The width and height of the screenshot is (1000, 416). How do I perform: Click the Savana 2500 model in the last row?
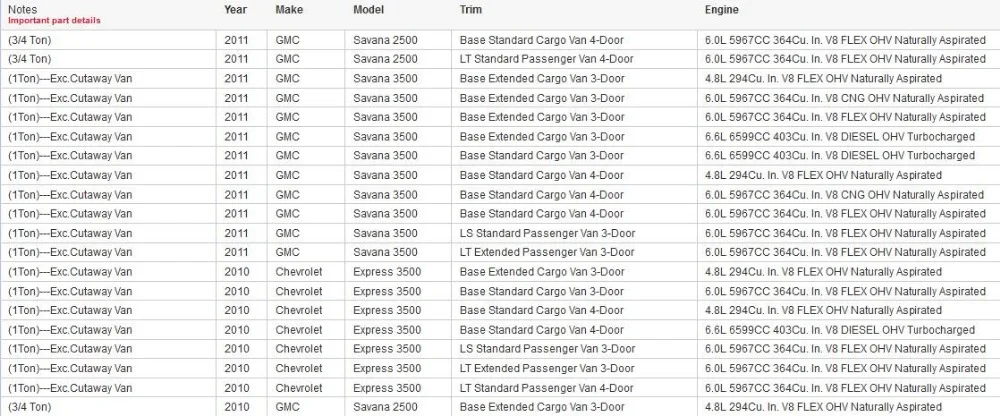[385, 407]
